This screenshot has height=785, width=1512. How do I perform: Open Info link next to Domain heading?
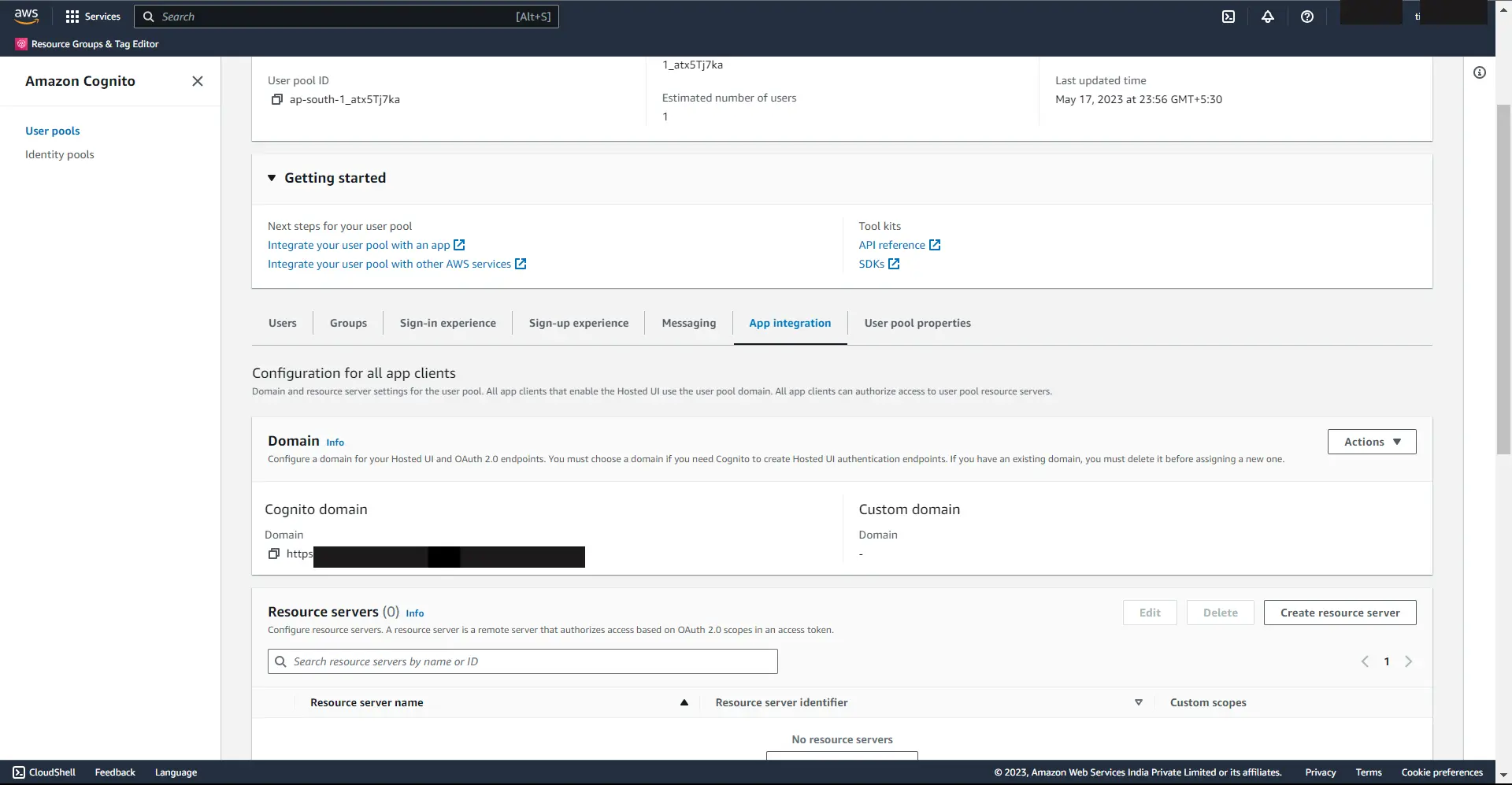point(335,442)
